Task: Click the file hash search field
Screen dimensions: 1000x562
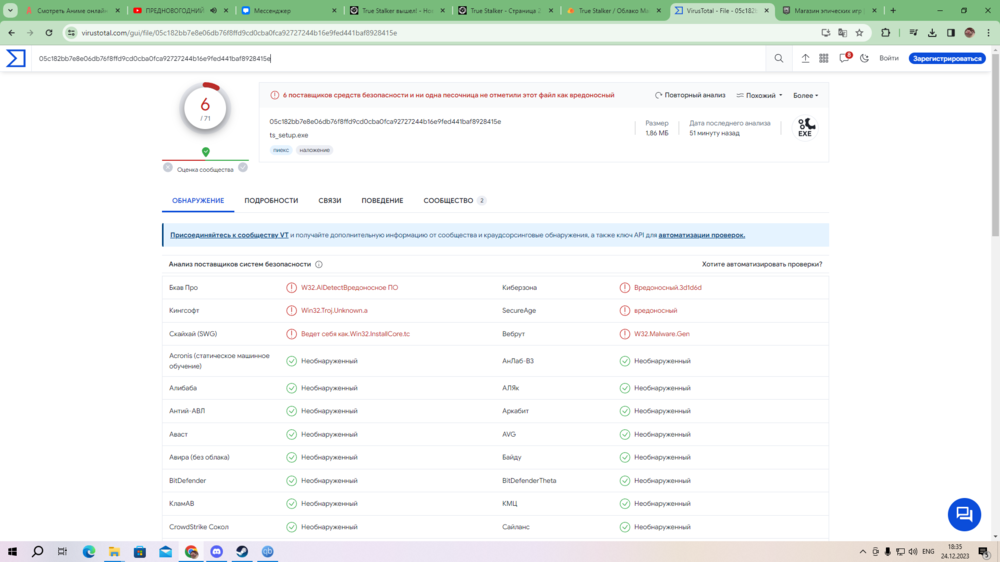Action: (400, 58)
